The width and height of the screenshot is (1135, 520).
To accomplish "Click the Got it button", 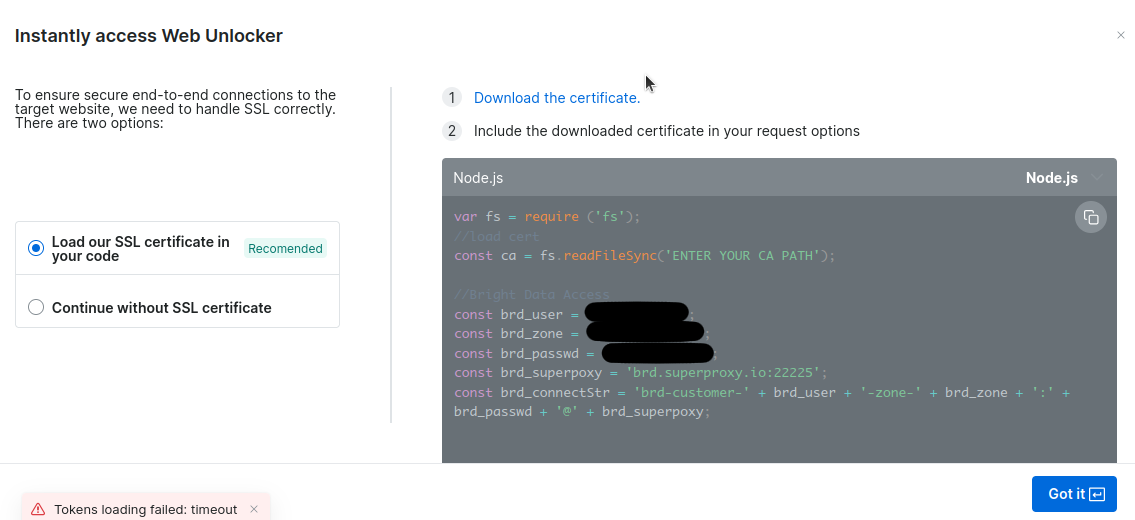I will (x=1074, y=494).
